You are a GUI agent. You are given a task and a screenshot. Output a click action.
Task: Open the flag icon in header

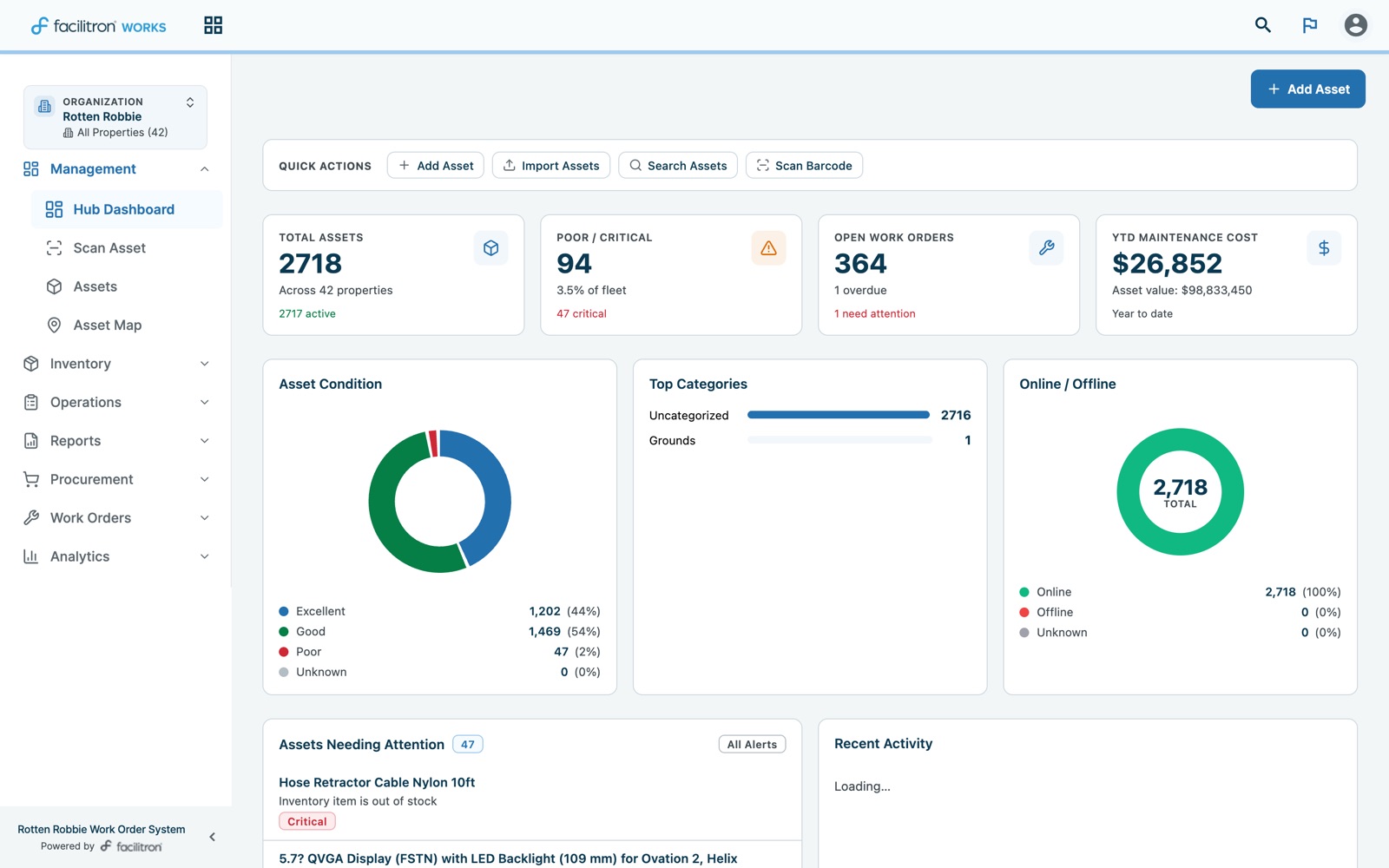1310,25
